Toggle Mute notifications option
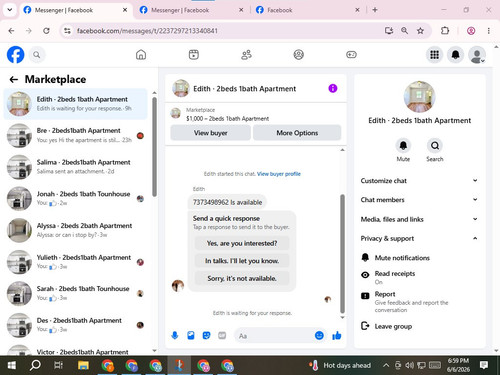 pos(420,258)
